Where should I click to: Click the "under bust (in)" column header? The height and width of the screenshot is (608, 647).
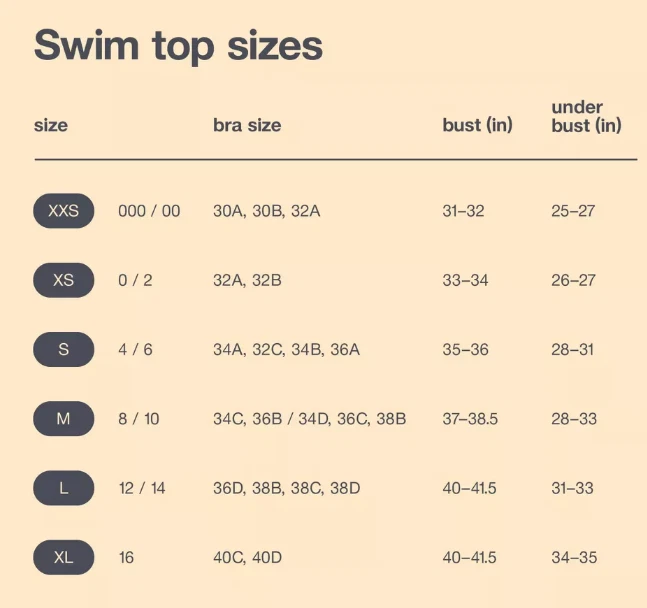point(586,116)
